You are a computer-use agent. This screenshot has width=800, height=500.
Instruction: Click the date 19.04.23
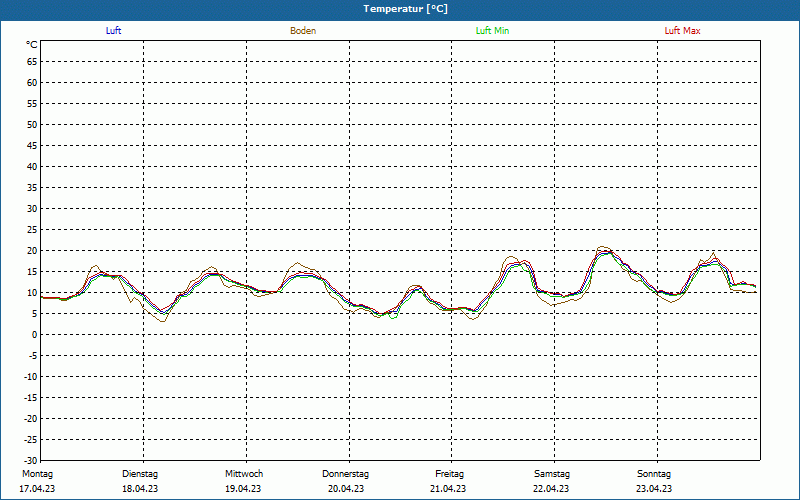coord(243,489)
